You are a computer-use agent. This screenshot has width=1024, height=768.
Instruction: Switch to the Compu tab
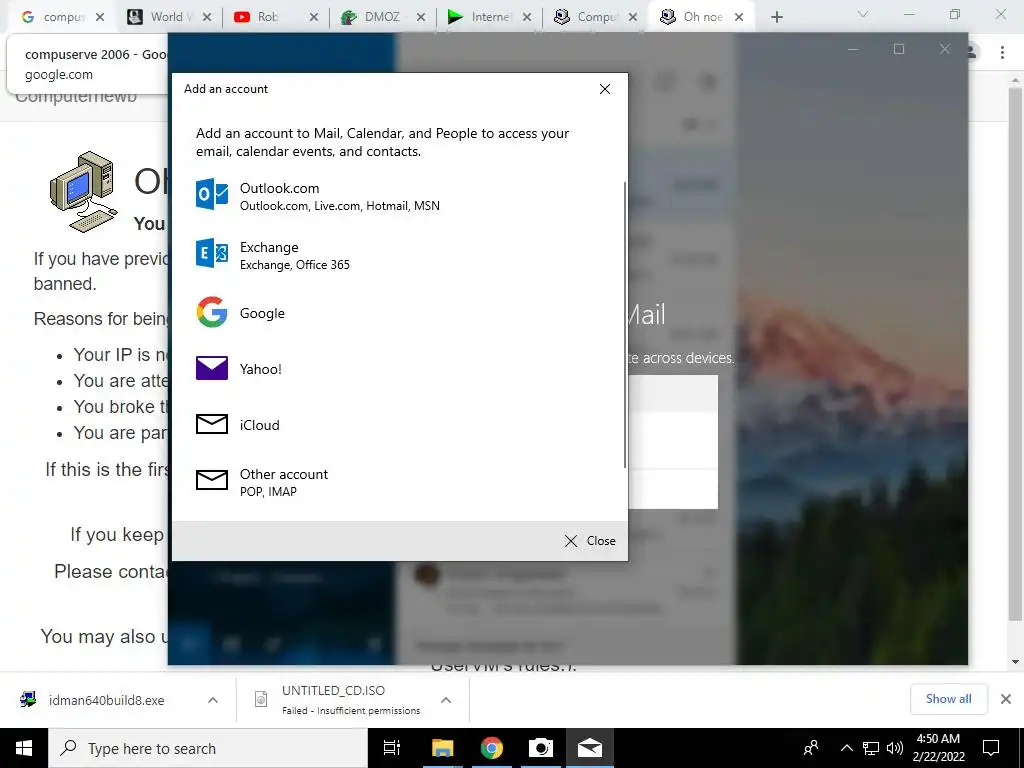tap(587, 17)
